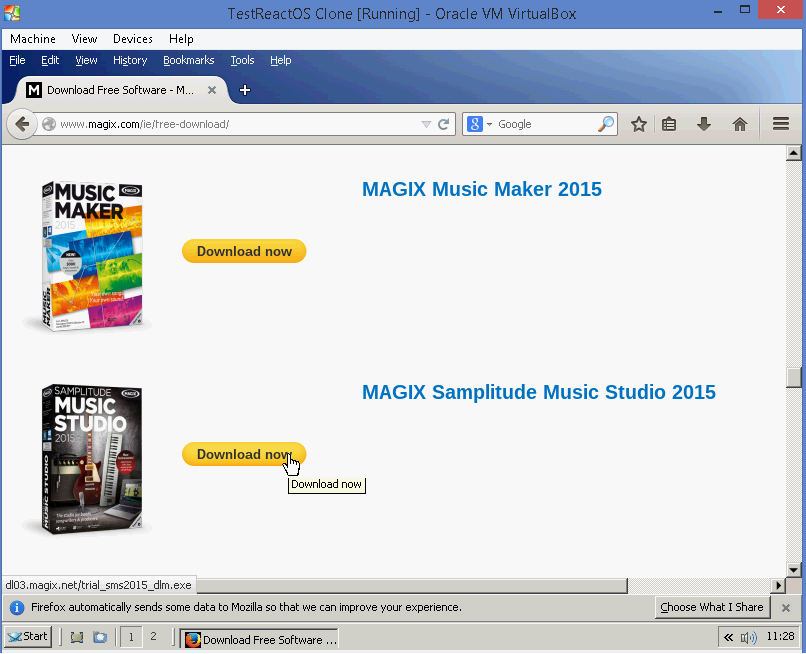Download now for Samplitude Music Studio 2015
Image resolution: width=806 pixels, height=654 pixels.
pos(244,455)
